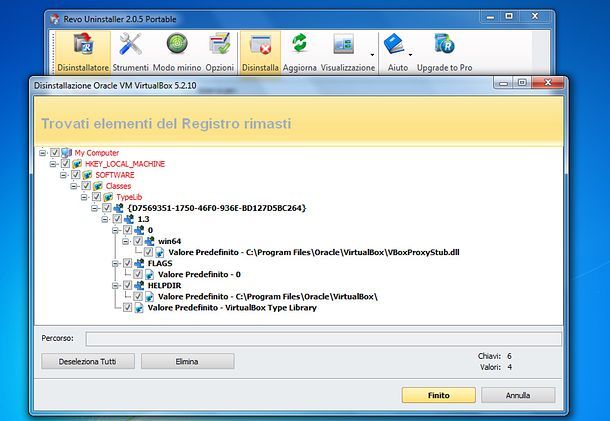Uncheck the D7569351 GUID key checkbox
The height and width of the screenshot is (421, 610).
tap(107, 208)
